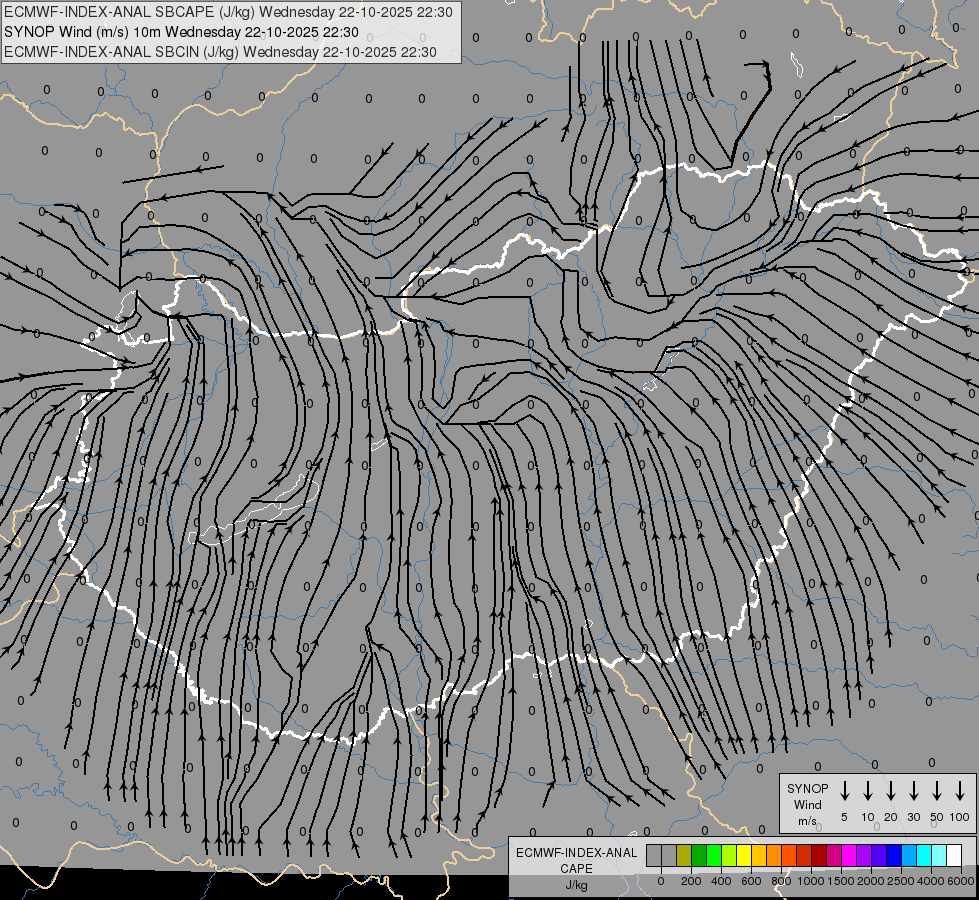This screenshot has height=900, width=979.
Task: Click the ECMWF-INDEX-ANAL legend title
Action: (x=577, y=853)
